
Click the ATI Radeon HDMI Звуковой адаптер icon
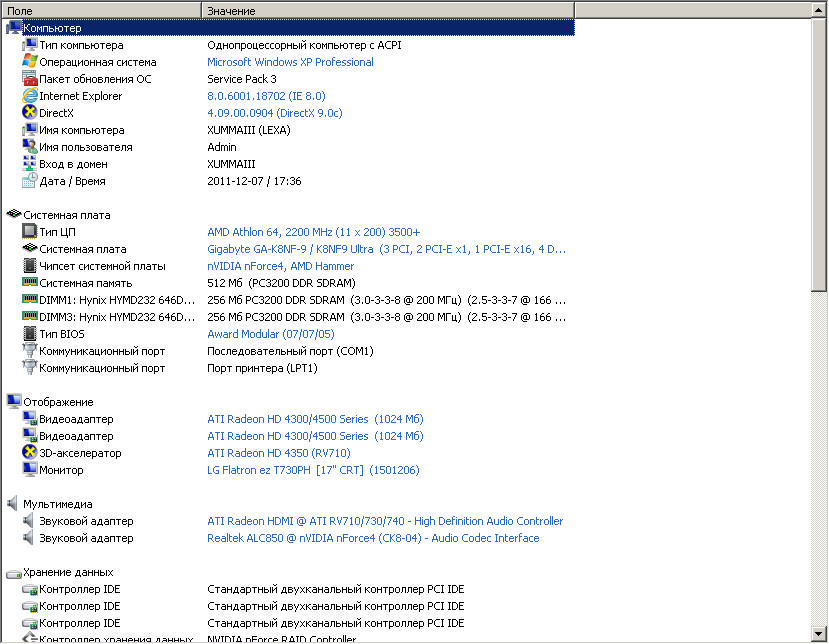point(29,521)
